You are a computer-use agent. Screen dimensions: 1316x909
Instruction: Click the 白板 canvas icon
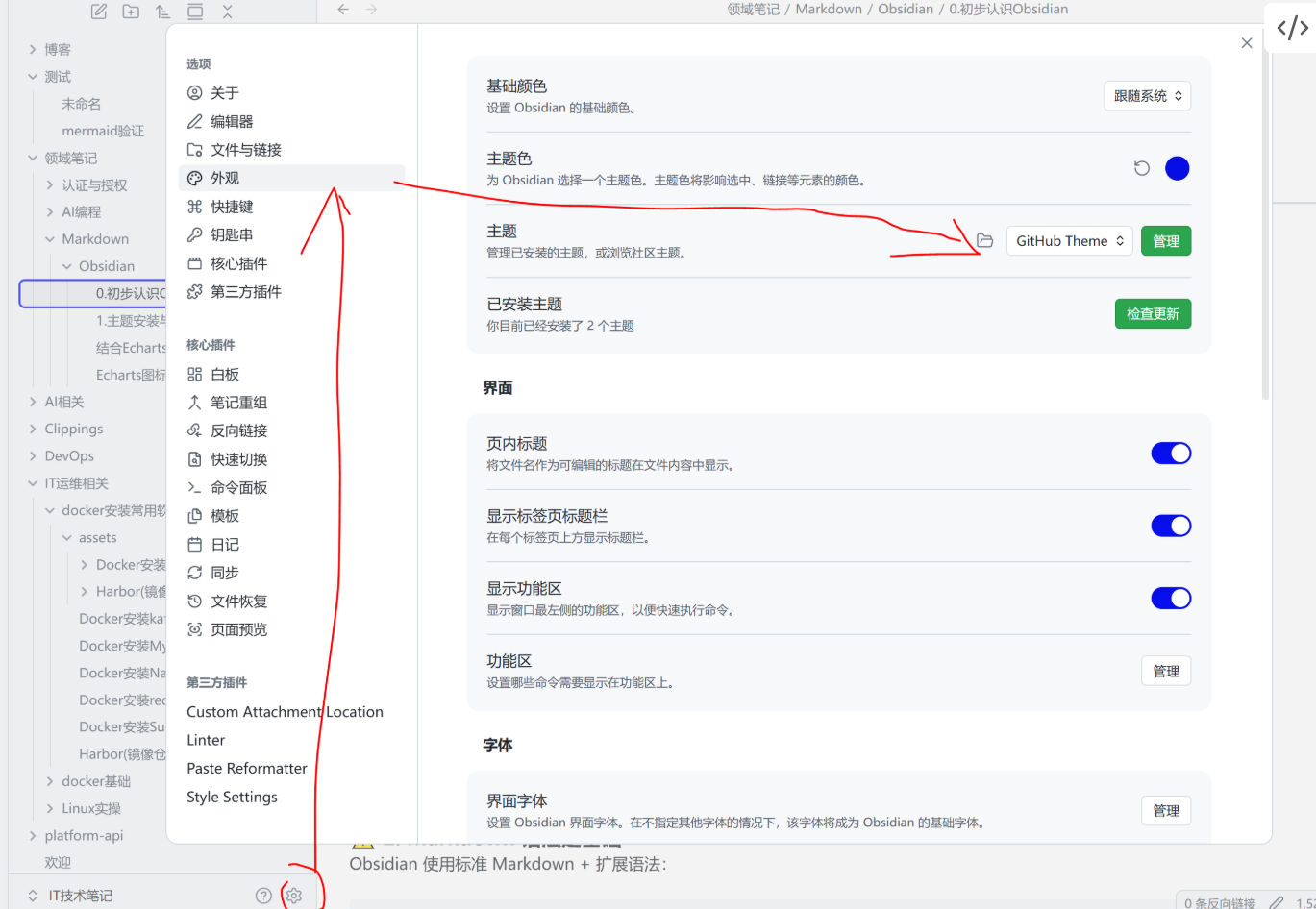[194, 375]
